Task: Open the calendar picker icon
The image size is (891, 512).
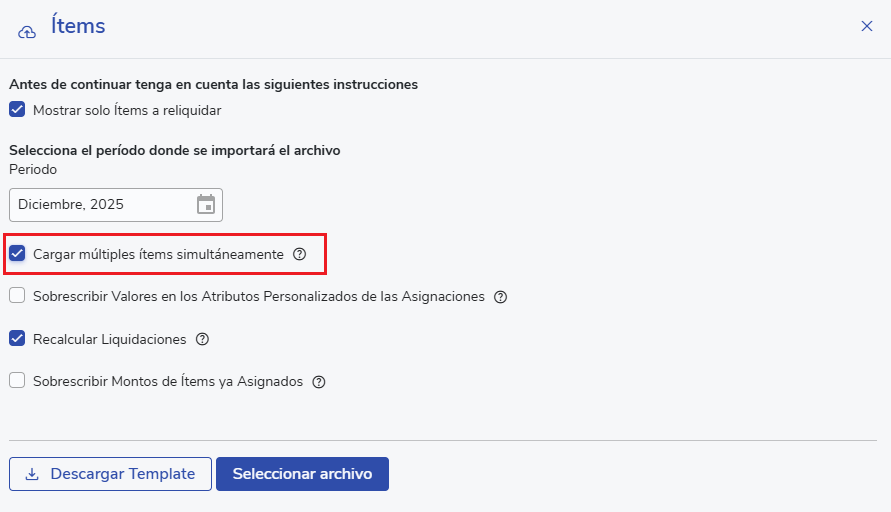Action: [x=206, y=205]
